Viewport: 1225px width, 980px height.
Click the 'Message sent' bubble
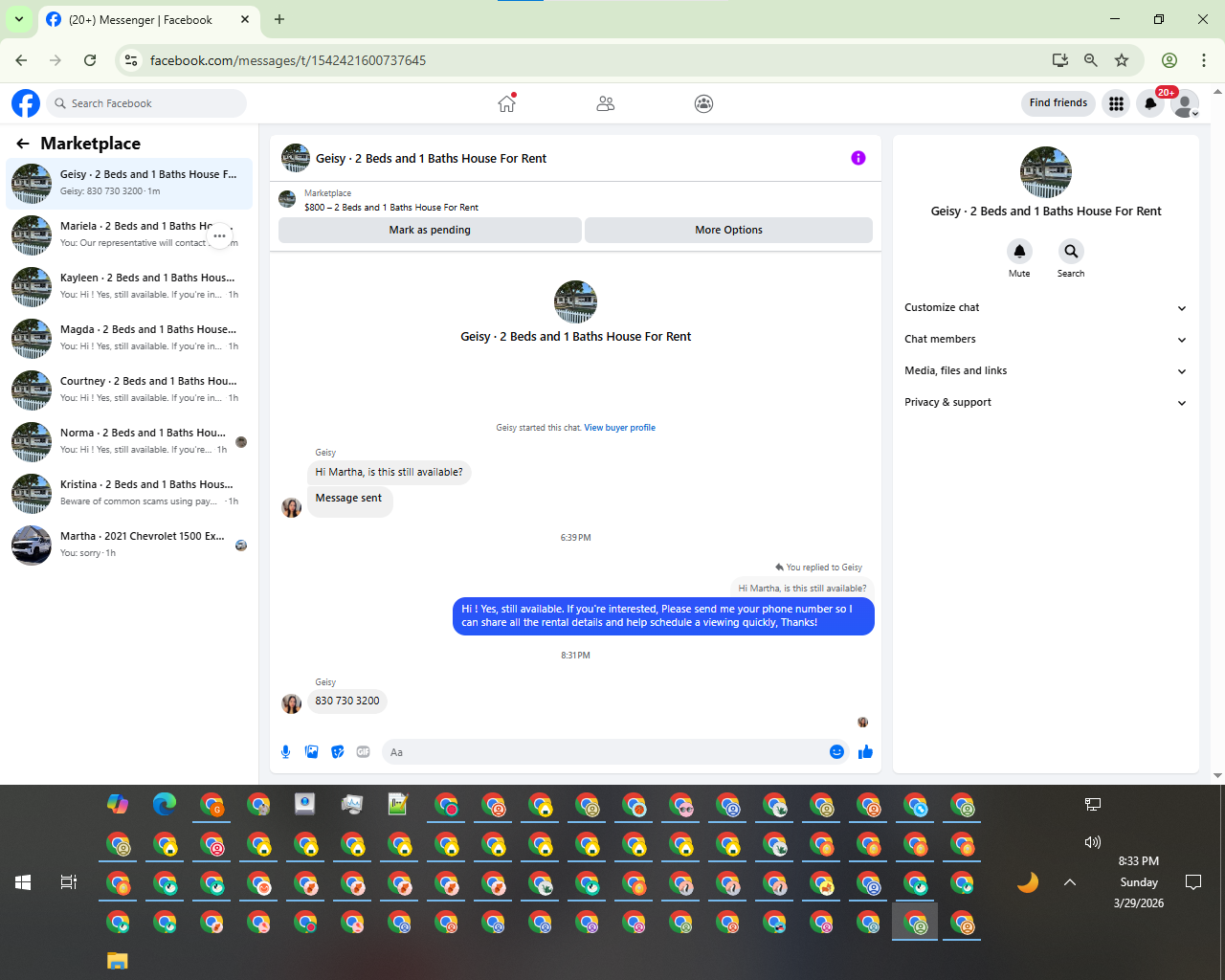[x=349, y=500]
